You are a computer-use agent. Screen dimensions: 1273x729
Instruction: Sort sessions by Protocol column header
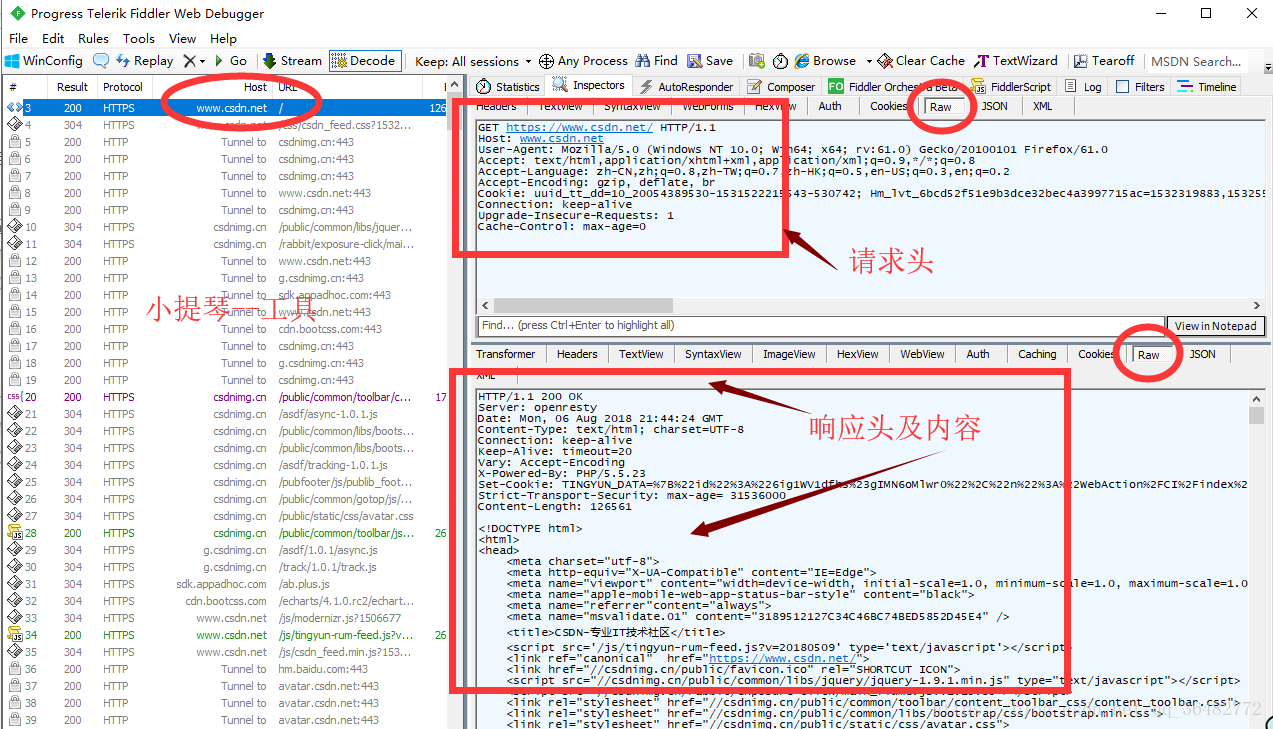(122, 87)
